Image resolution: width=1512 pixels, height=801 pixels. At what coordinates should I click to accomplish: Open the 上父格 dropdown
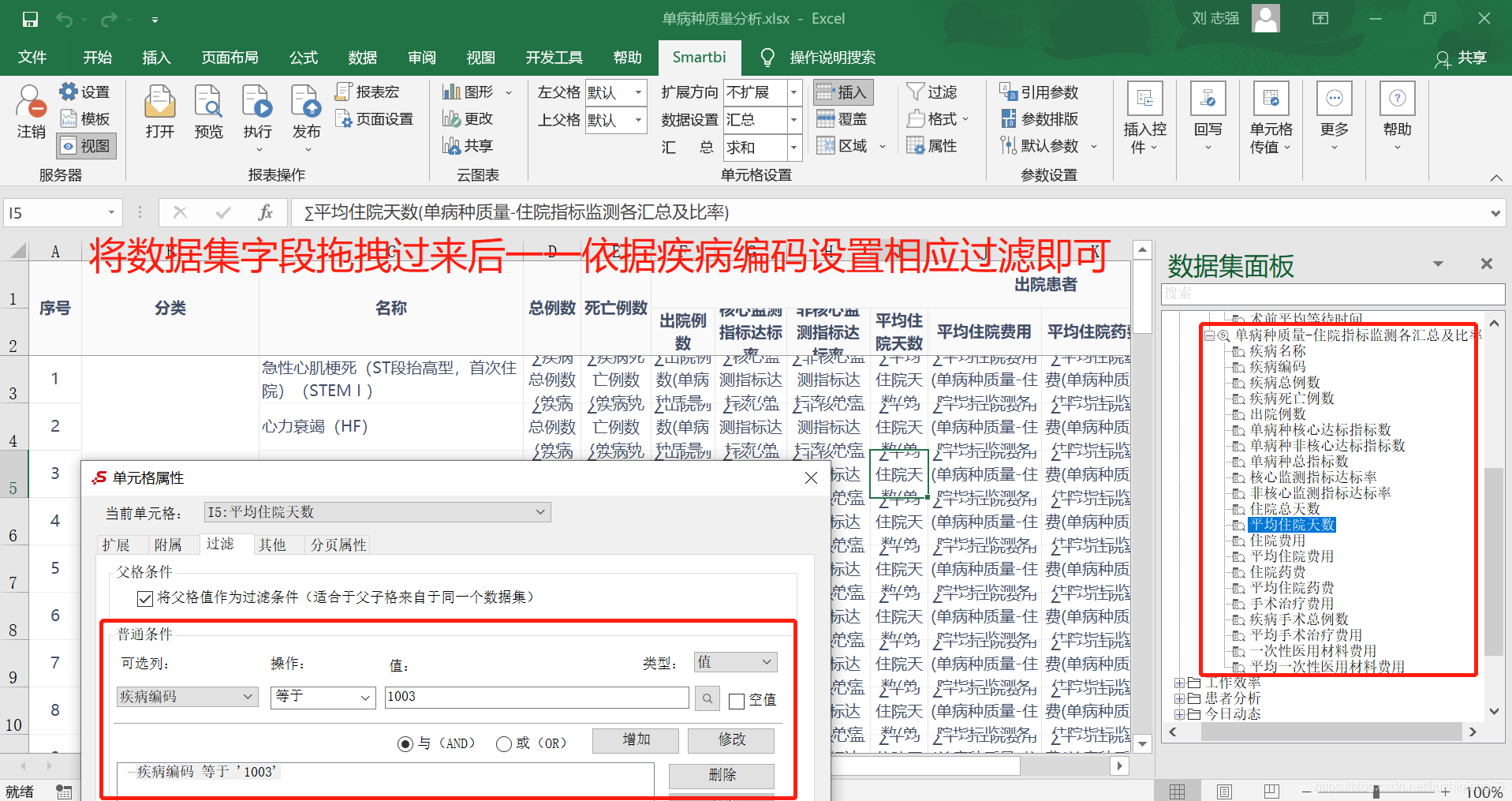click(638, 120)
